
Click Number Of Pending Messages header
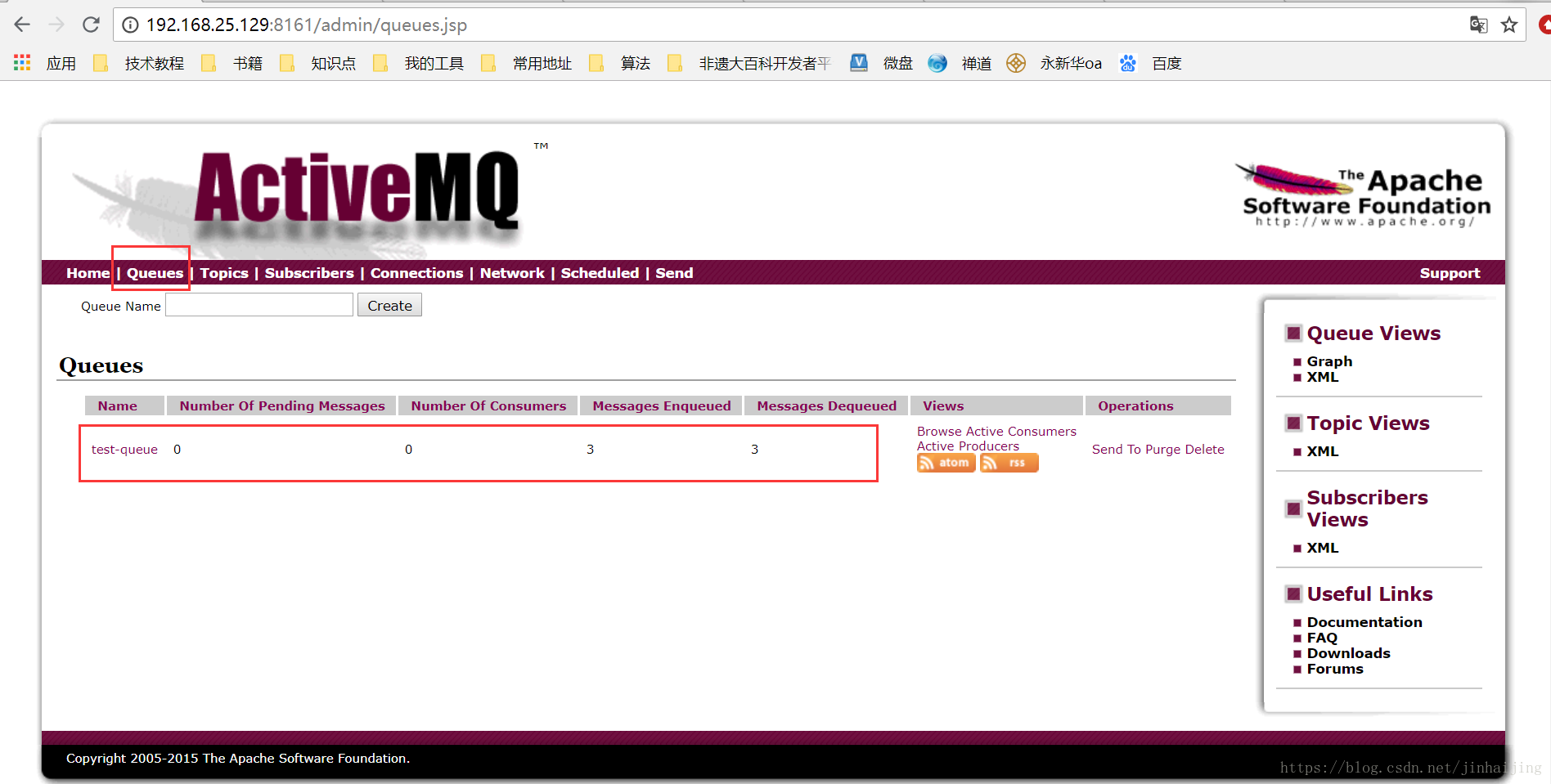(x=281, y=405)
